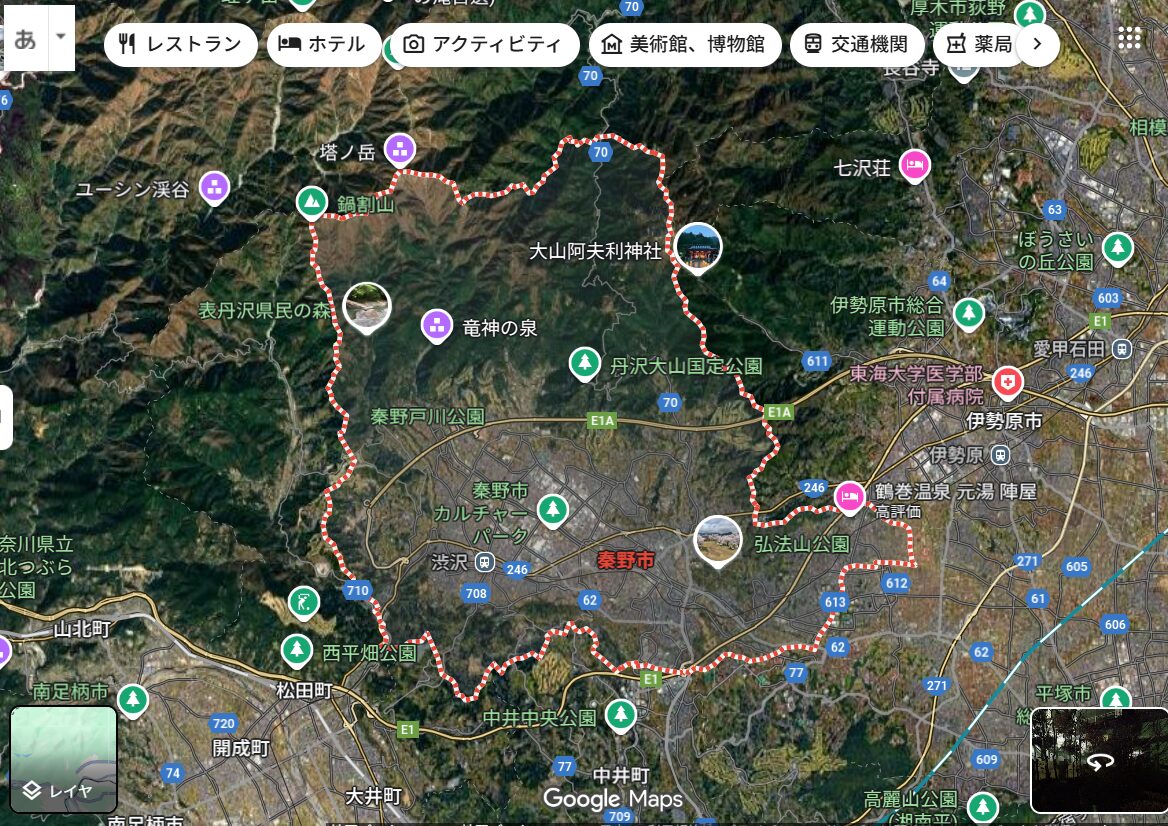Select the 鶴巻温泉 元湯 陣屋 hotel pin
1168x826 pixels.
[x=850, y=495]
